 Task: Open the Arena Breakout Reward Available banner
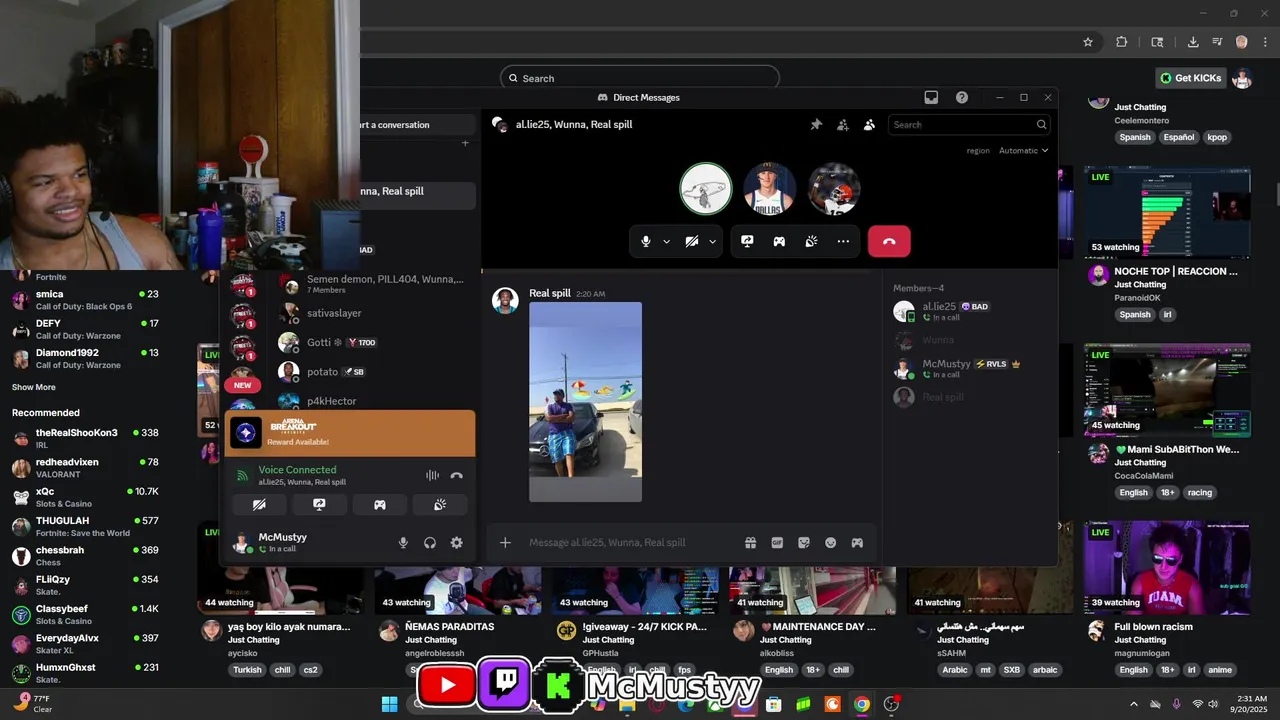tap(350, 433)
